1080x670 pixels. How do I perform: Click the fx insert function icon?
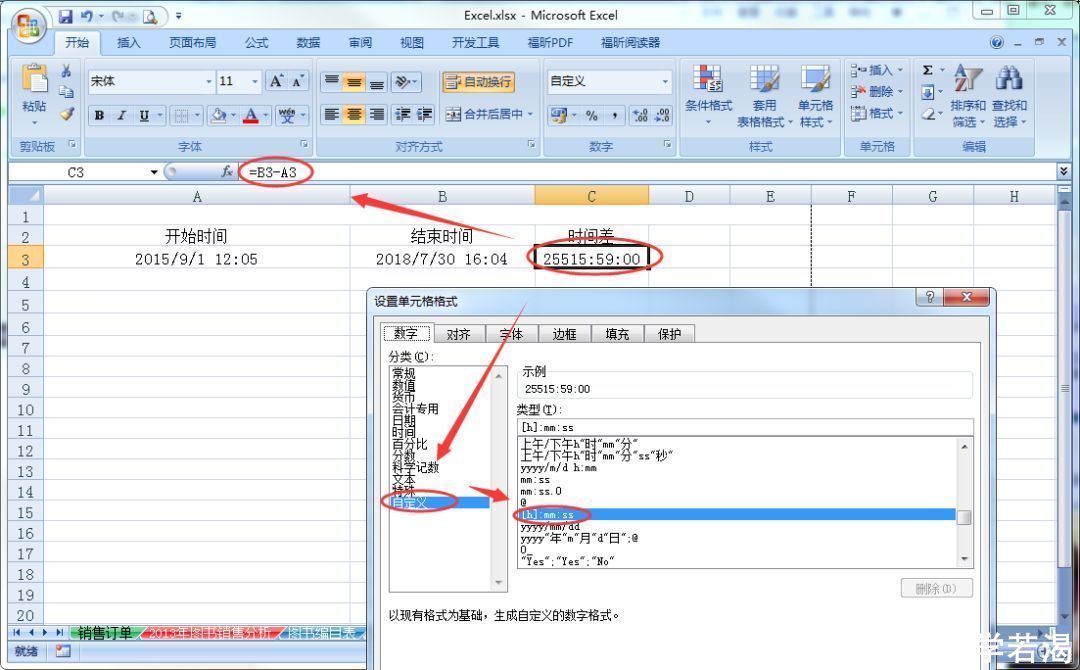coord(226,172)
